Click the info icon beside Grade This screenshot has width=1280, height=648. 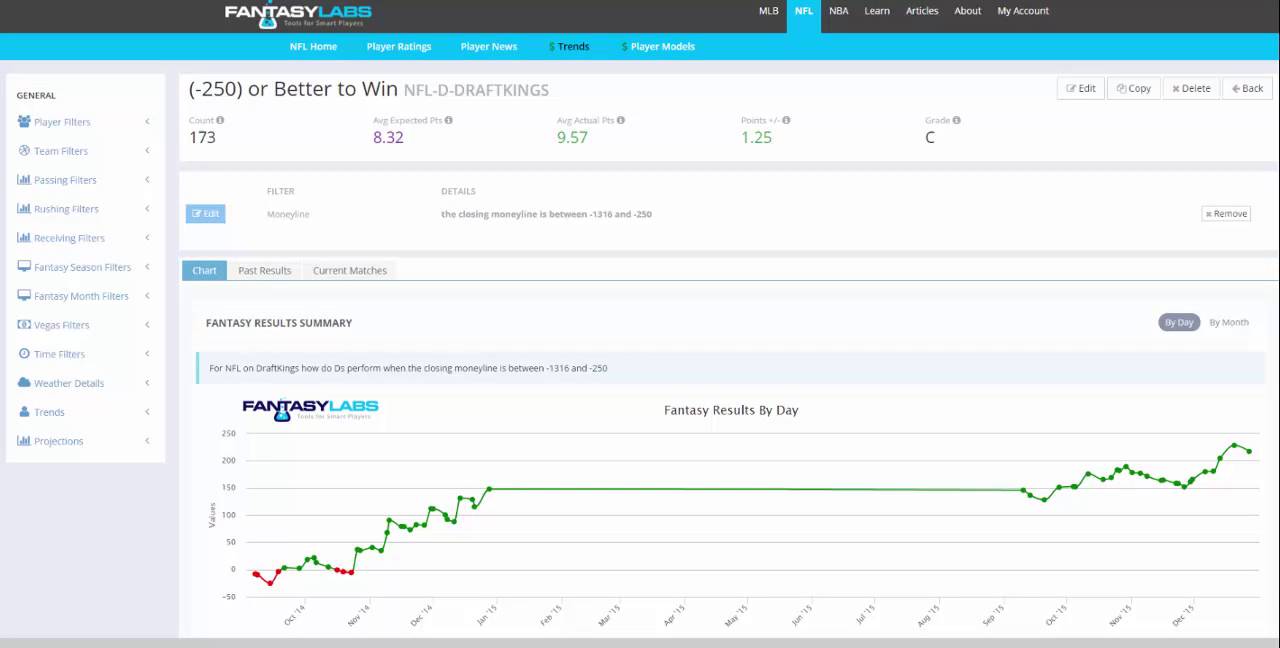coord(957,120)
